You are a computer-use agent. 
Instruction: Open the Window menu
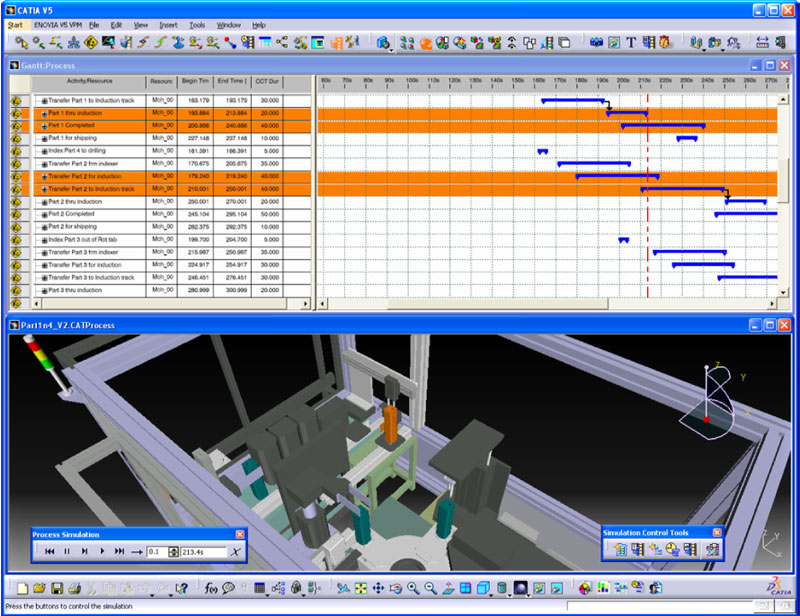pos(229,25)
